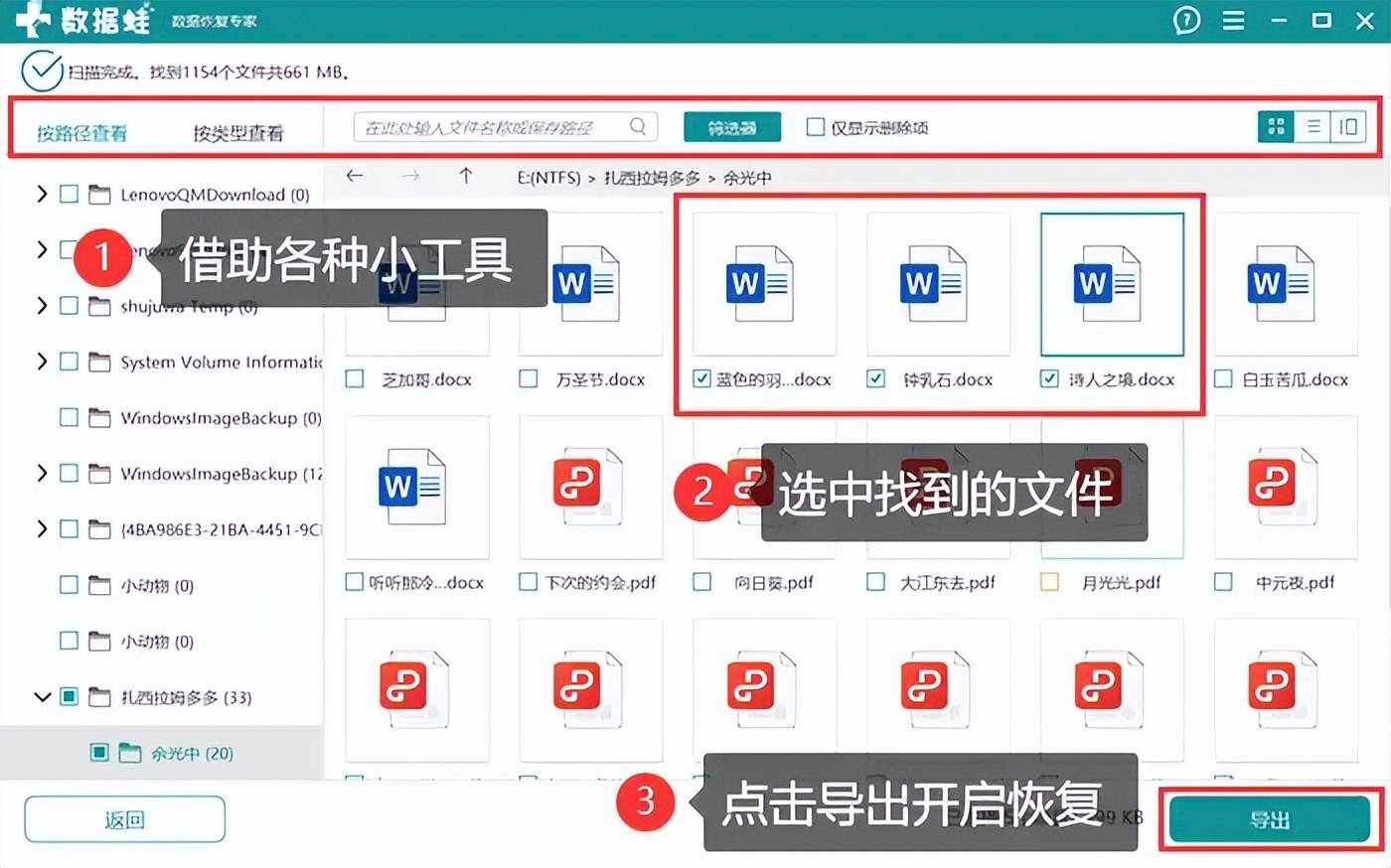Click the 返回 back button
The image size is (1391, 868).
[x=125, y=819]
